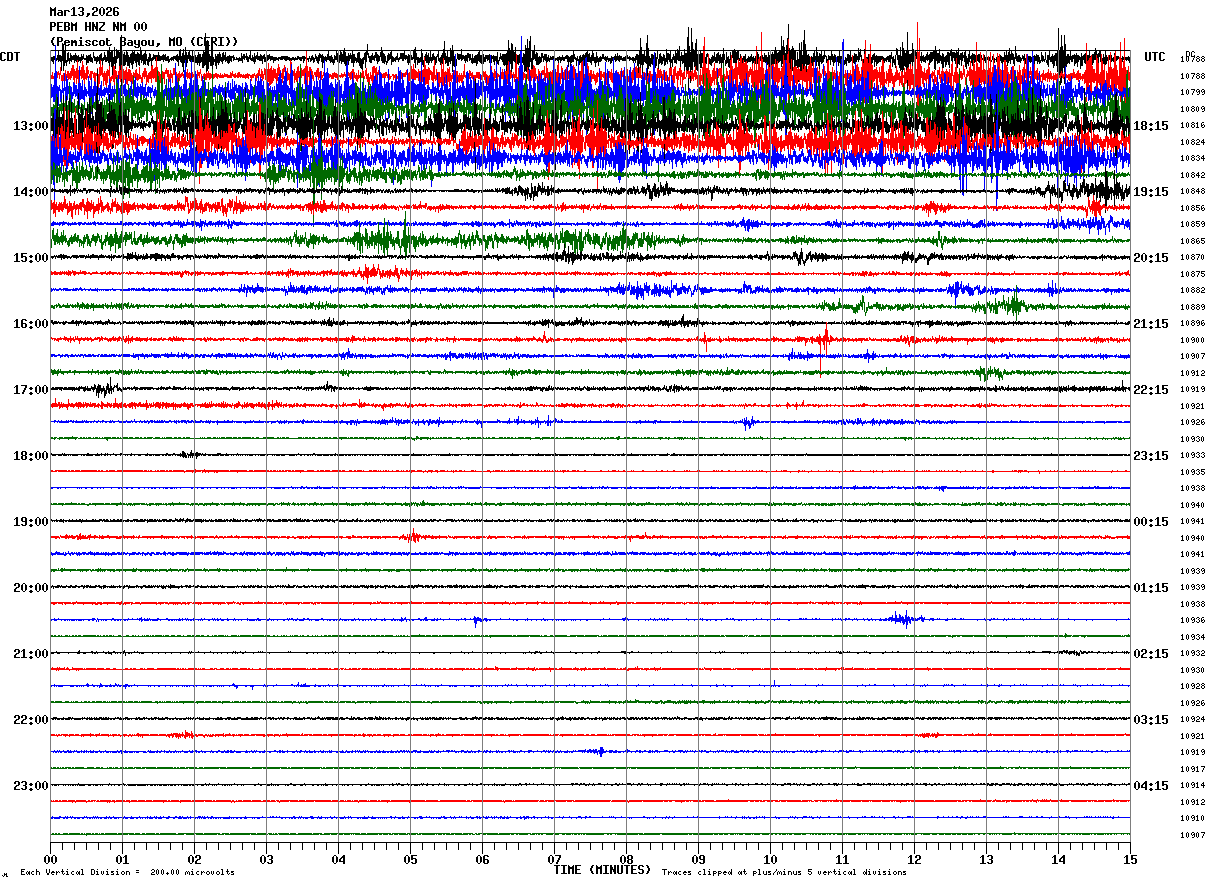
Task: Click minute tick label 05 on time axis
Action: pos(410,859)
